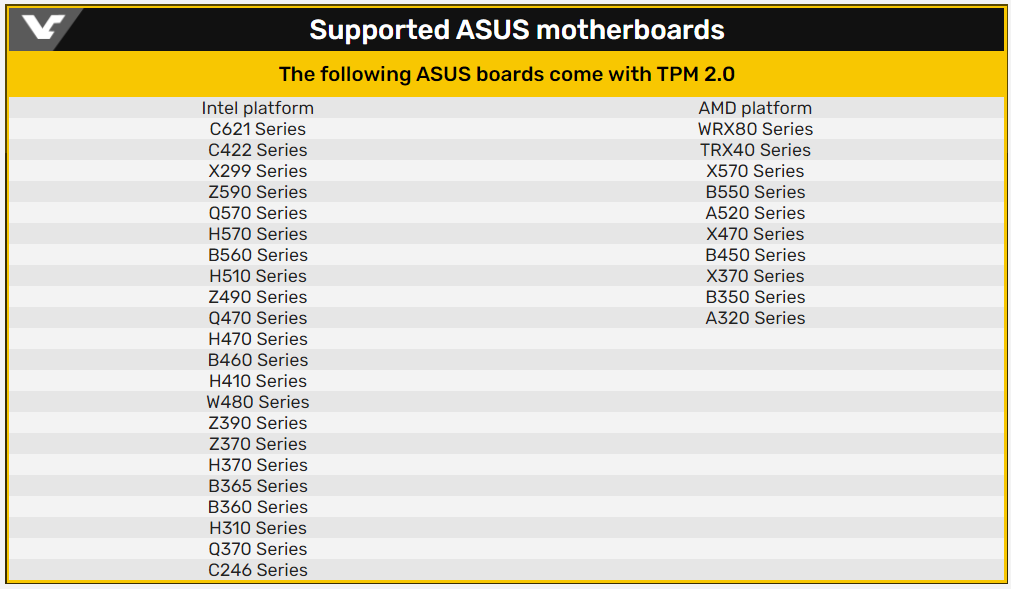Click the Supported ASUS motherboards title
The height and width of the screenshot is (589, 1011).
(516, 30)
